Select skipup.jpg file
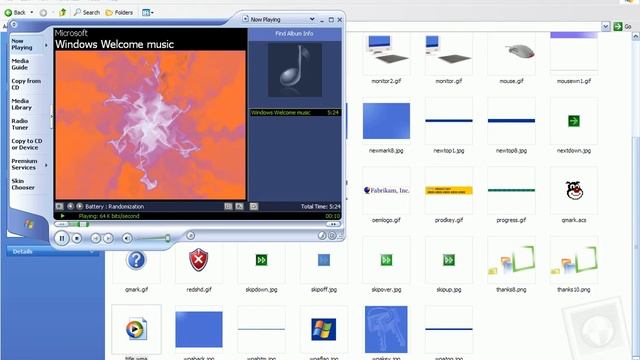 click(449, 265)
